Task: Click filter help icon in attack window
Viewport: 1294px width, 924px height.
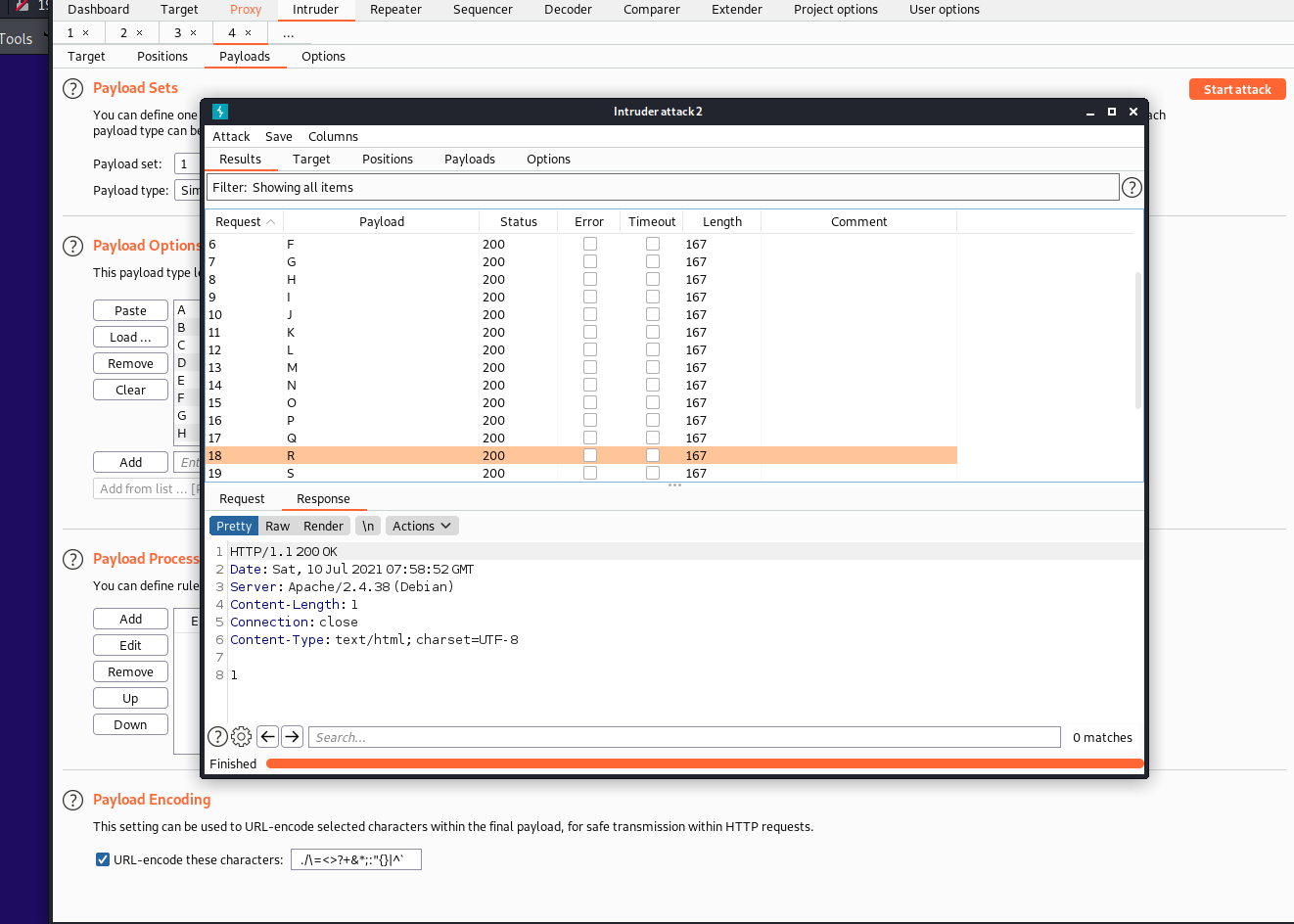Action: [x=1132, y=187]
